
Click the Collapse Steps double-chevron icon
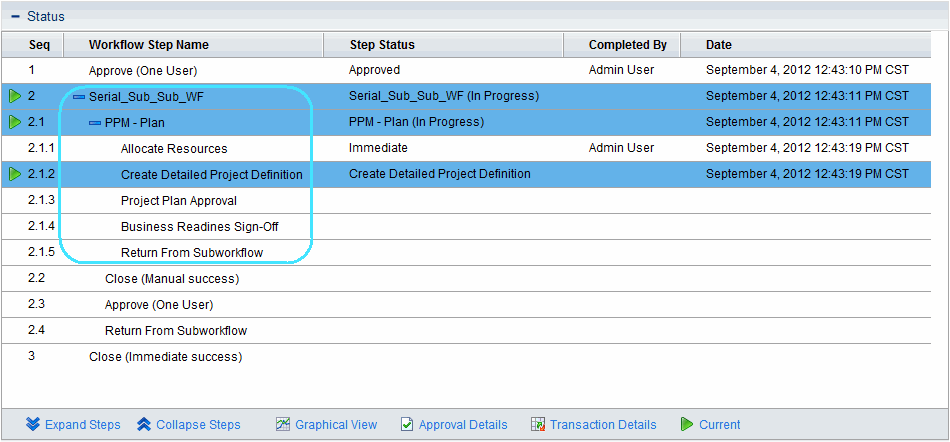(144, 424)
